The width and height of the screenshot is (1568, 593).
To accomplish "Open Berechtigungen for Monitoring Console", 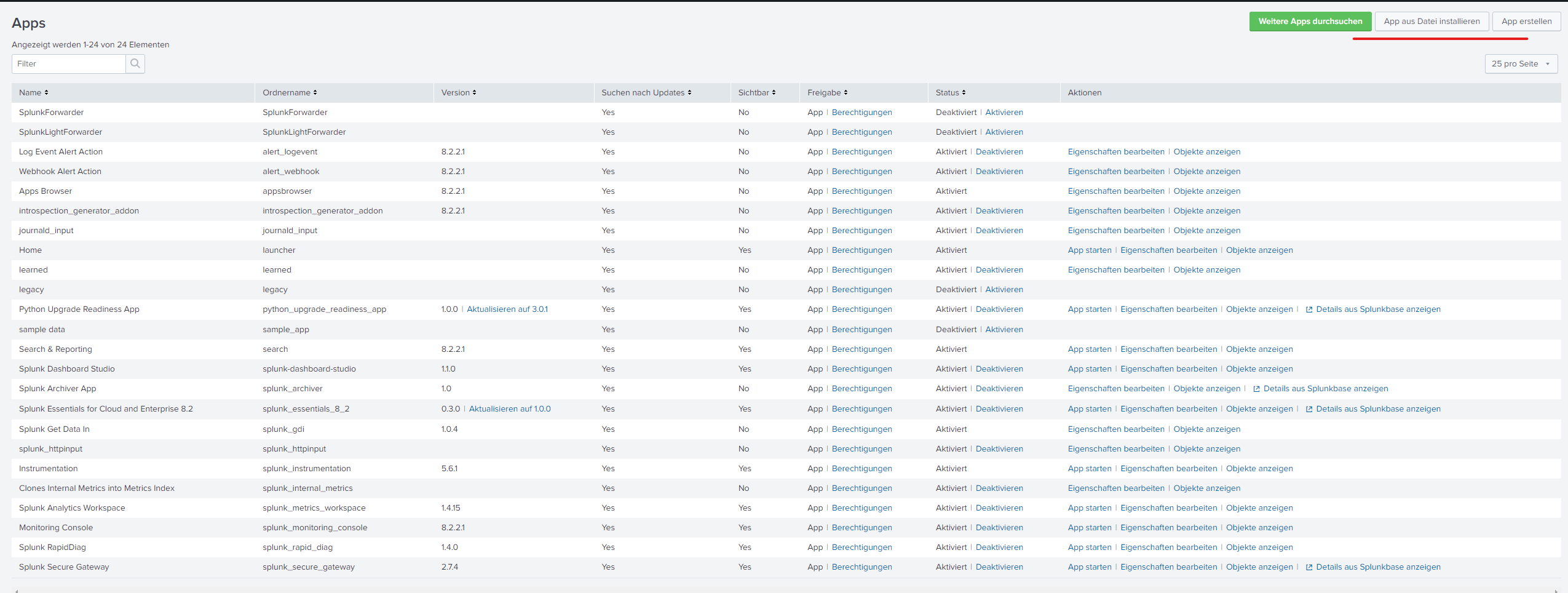I will (x=861, y=528).
